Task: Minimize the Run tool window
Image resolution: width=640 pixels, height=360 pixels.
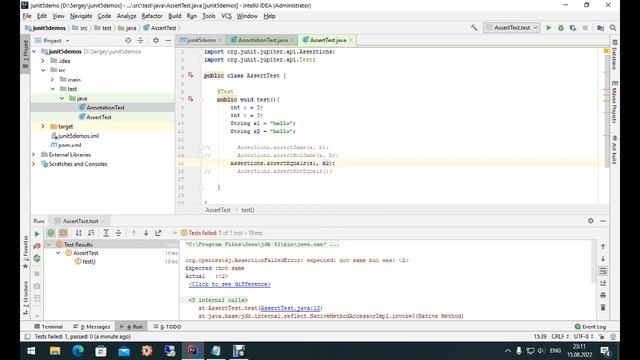Action: [603, 221]
